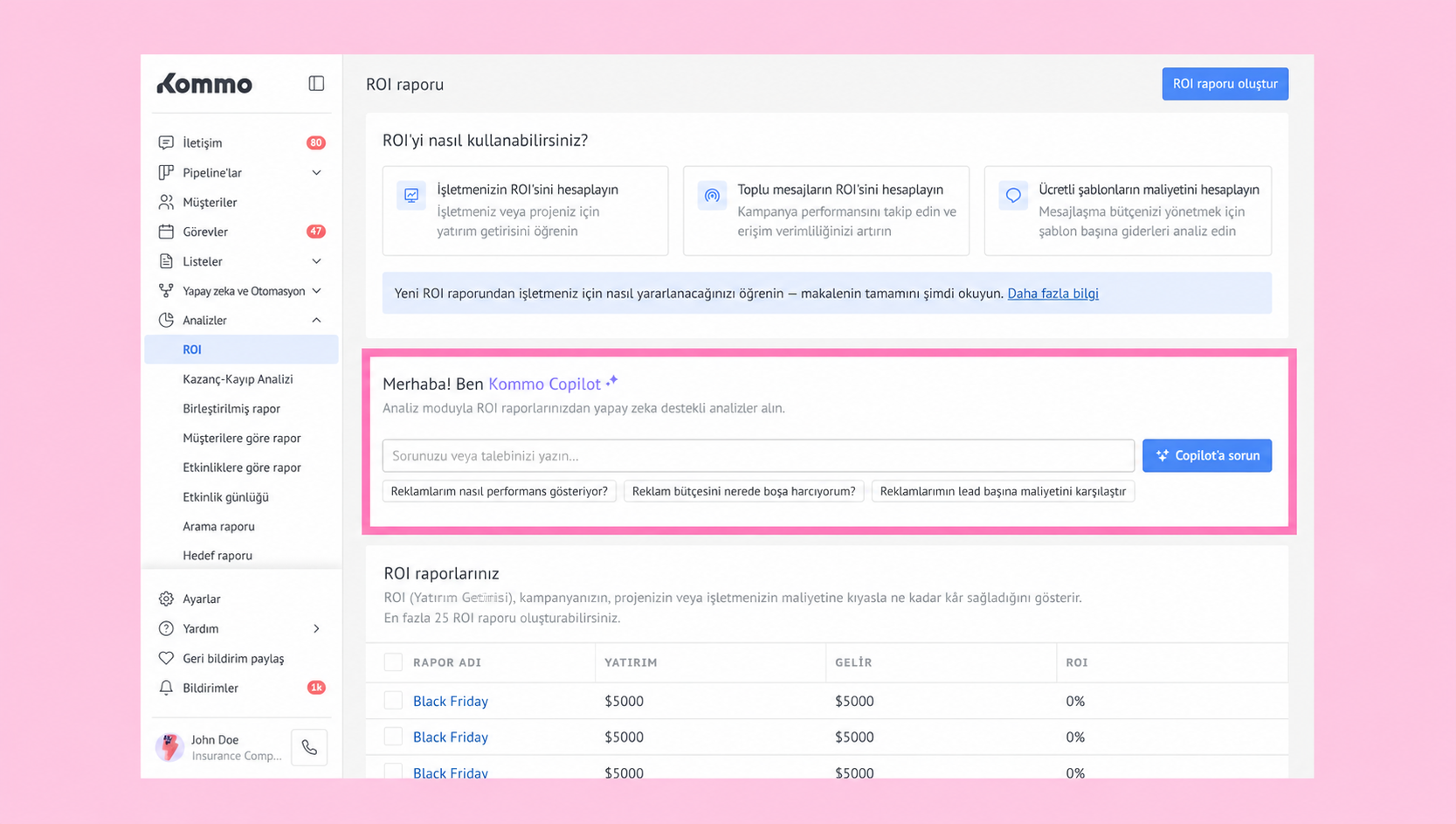This screenshot has width=1456, height=824.
Task: Click the İletişim chat icon
Action: click(x=166, y=142)
